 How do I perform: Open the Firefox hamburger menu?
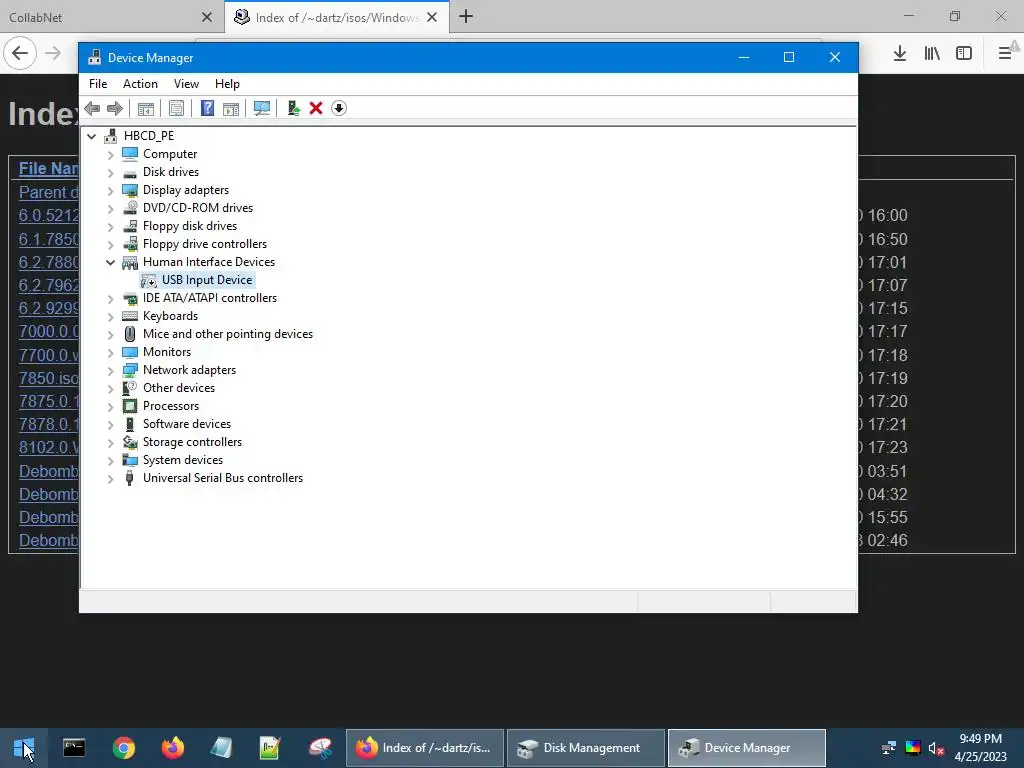[1005, 54]
